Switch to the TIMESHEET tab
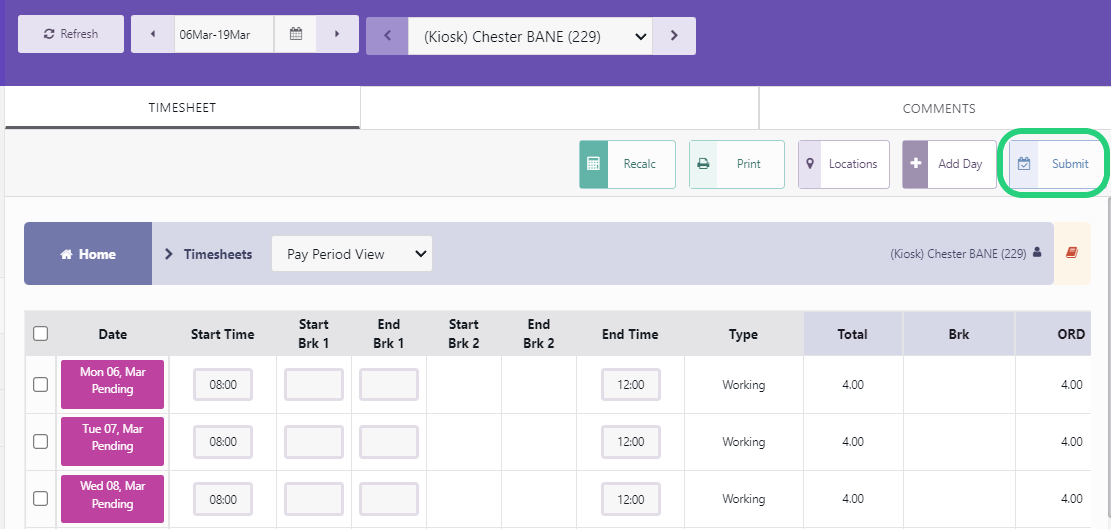Screen dimensions: 1111x529 [182, 108]
